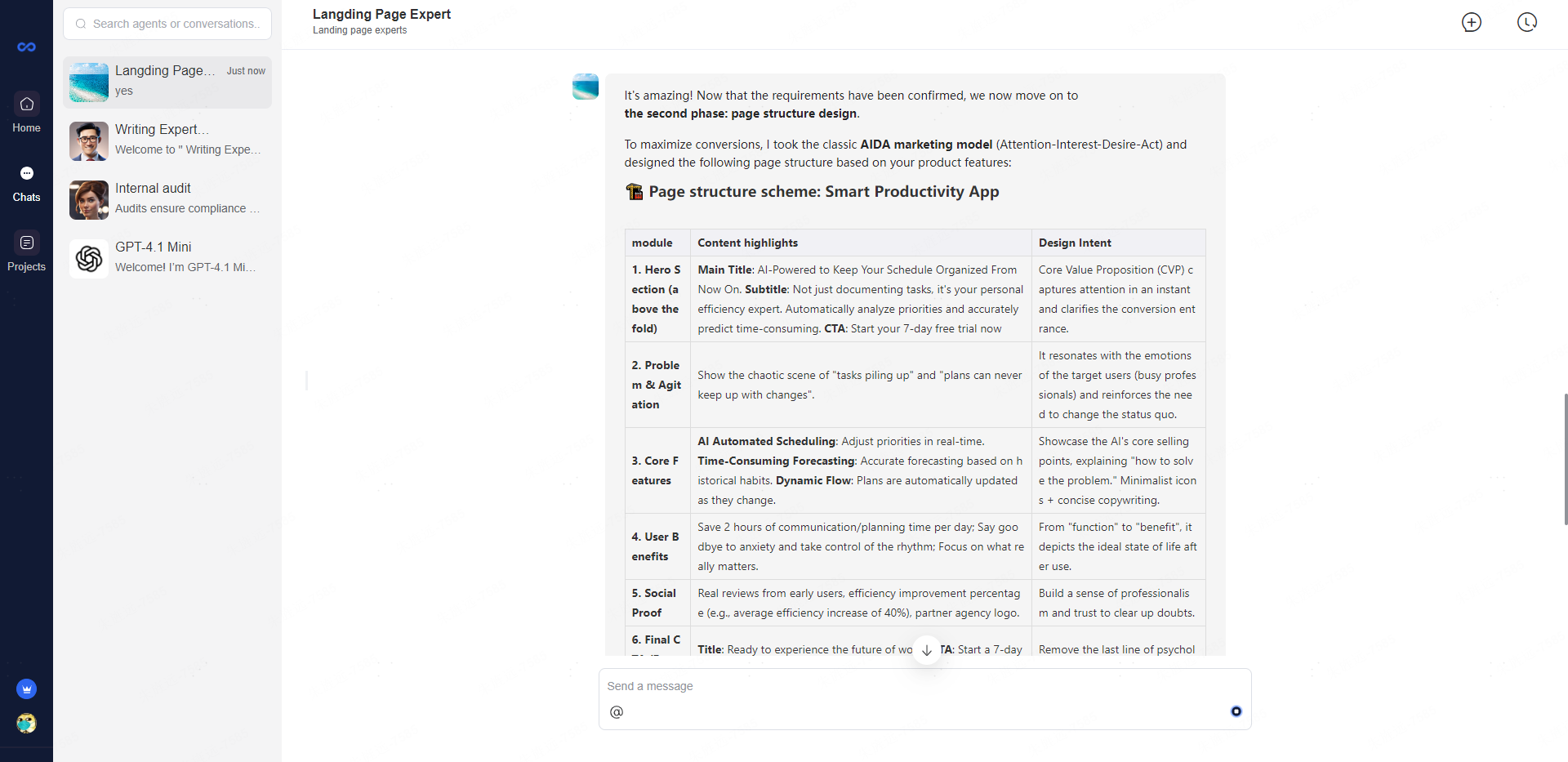
Task: Click the blue crown upgrade icon
Action: tap(26, 689)
